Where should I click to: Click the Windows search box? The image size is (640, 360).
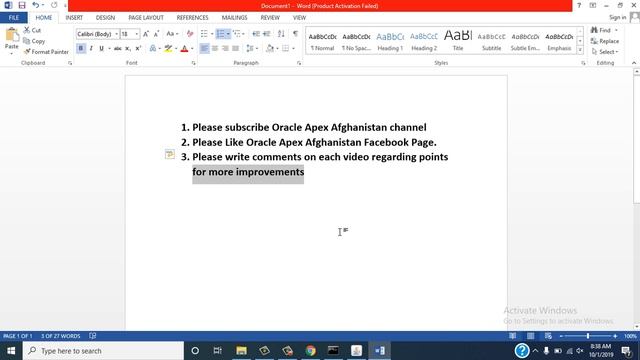(x=103, y=351)
